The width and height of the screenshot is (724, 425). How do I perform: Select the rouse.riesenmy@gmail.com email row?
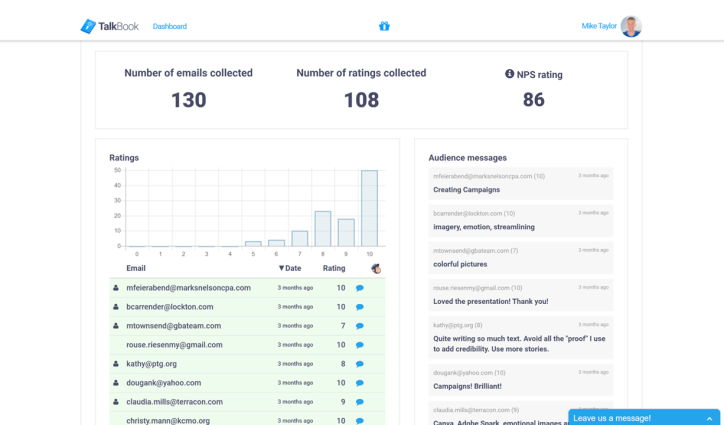(x=174, y=345)
